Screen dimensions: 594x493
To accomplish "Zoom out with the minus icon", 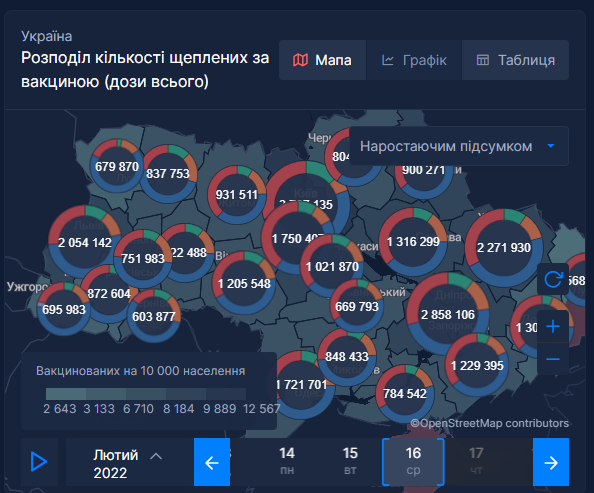I will pos(553,359).
